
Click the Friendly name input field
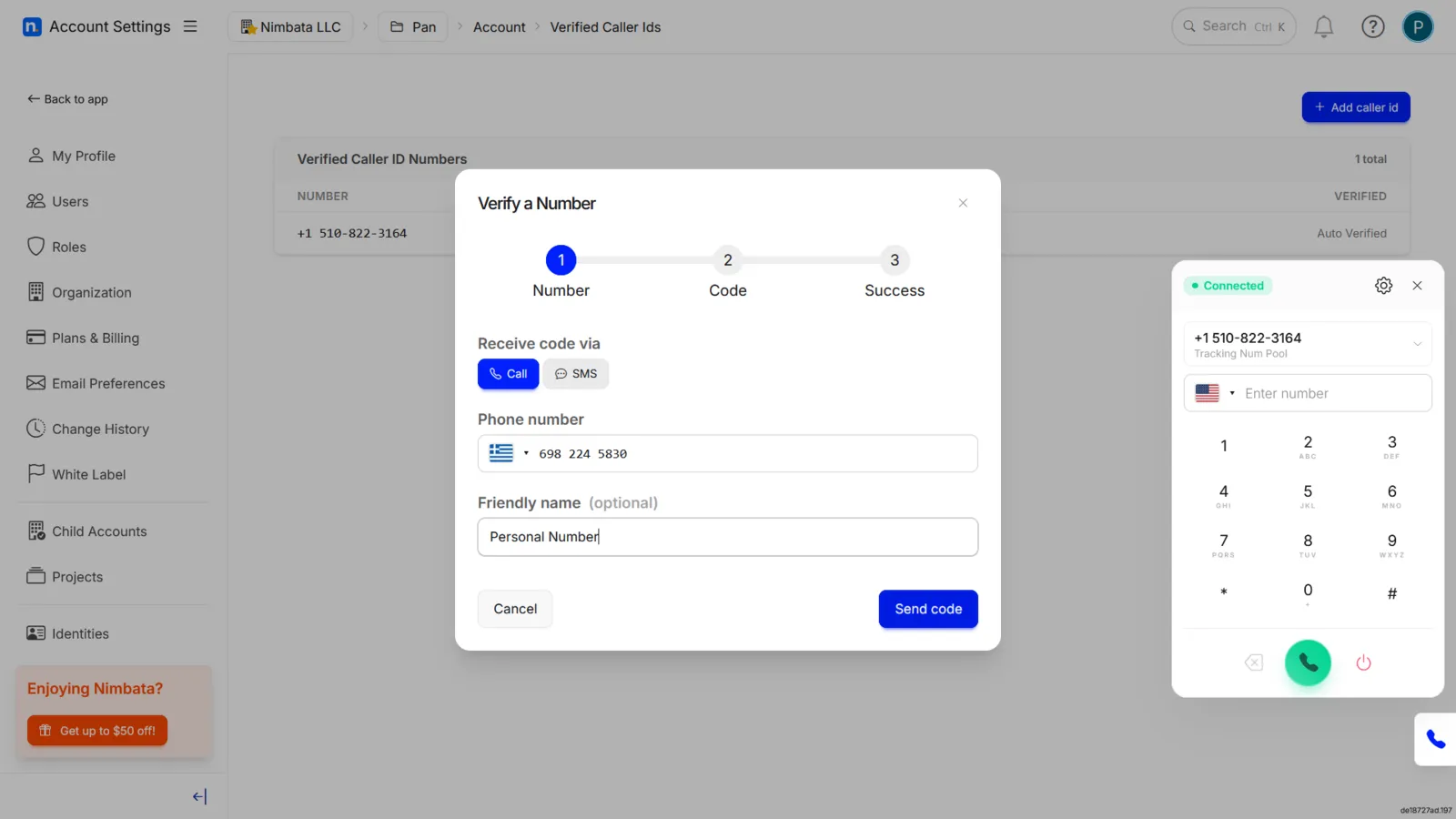coord(728,537)
